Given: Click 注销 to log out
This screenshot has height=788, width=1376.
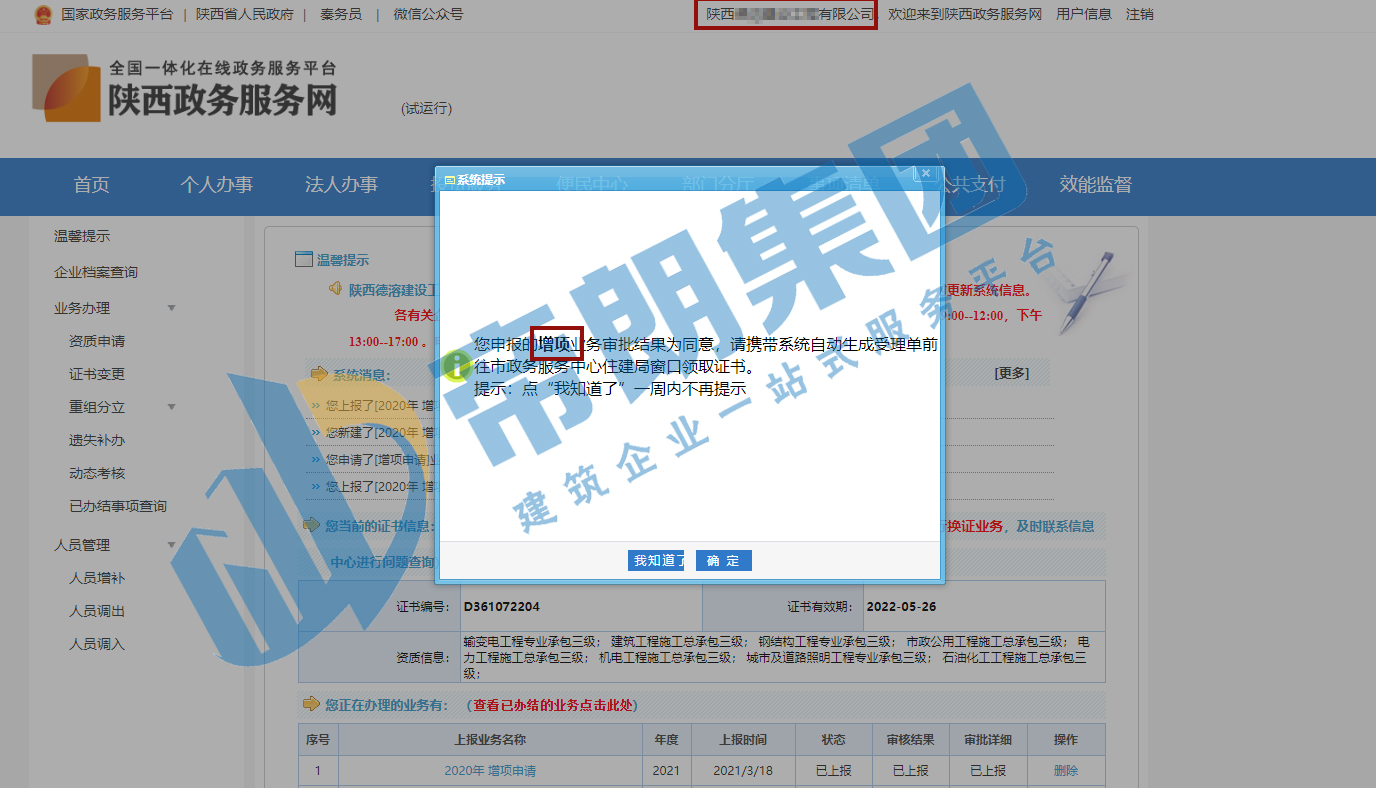Looking at the screenshot, I should pyautogui.click(x=1139, y=14).
